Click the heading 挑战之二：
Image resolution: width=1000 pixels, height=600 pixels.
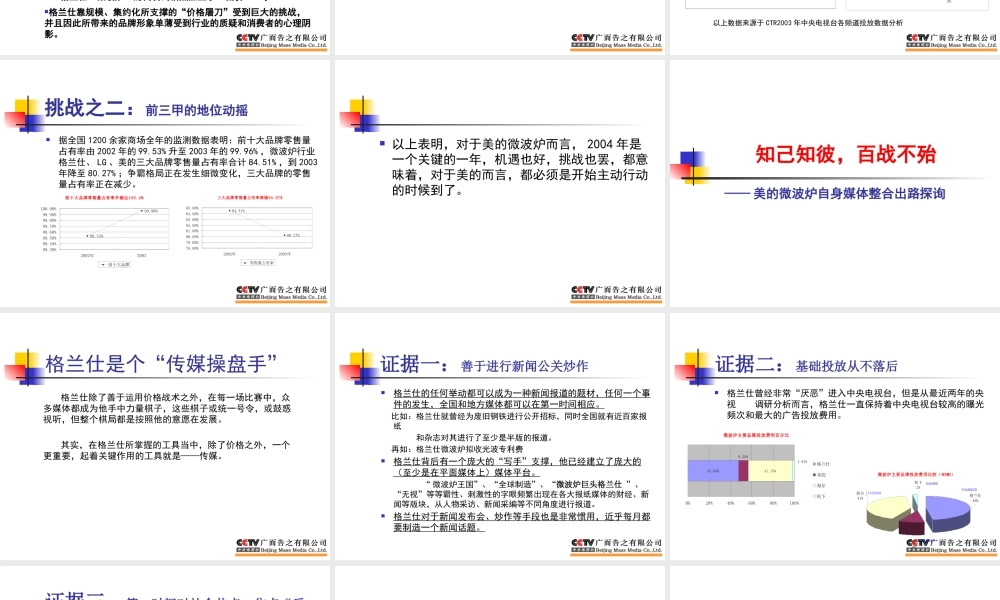(89, 108)
